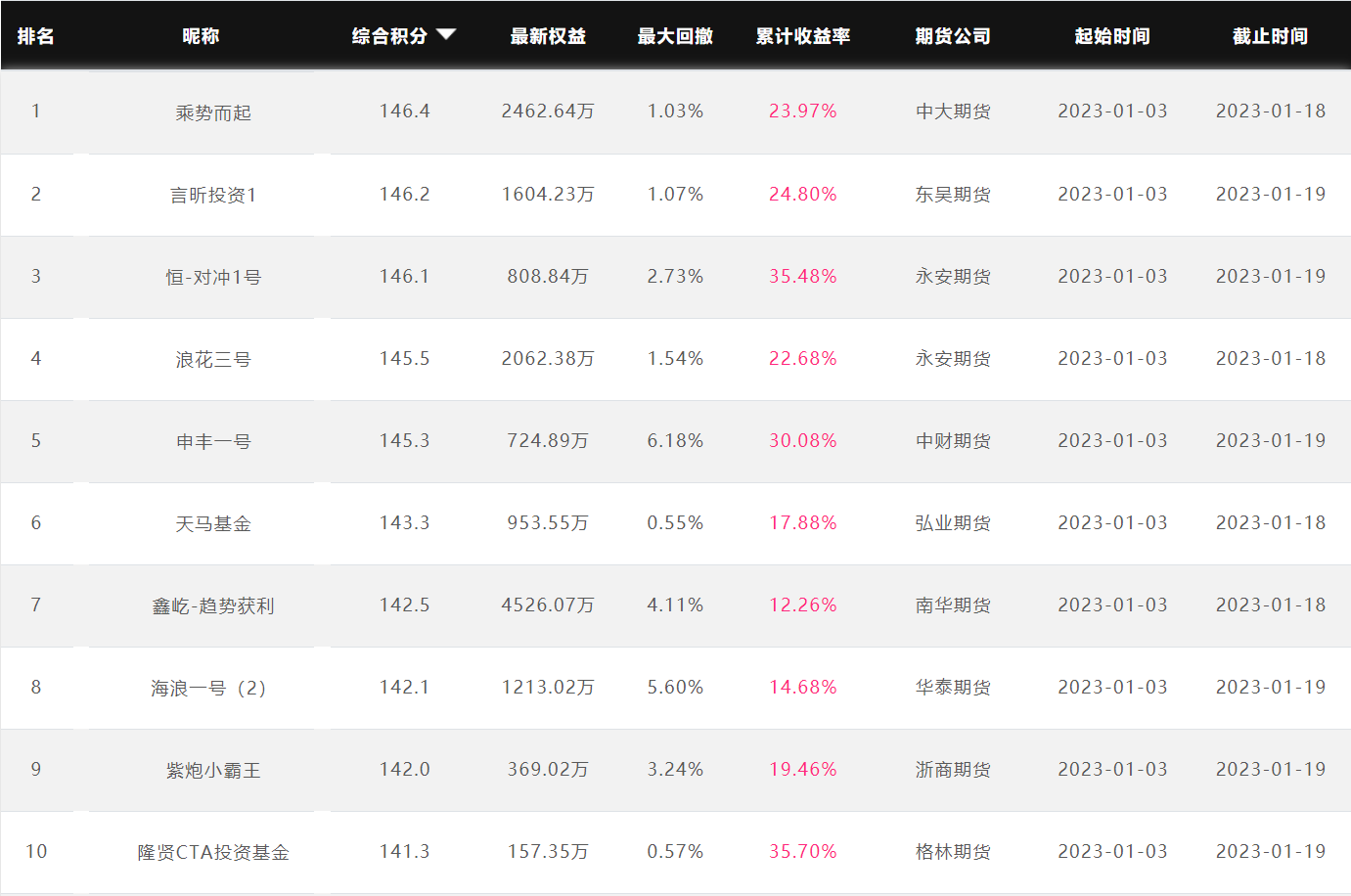The width and height of the screenshot is (1351, 896).
Task: Select return rate 30.08%
Action: pyautogui.click(x=803, y=440)
